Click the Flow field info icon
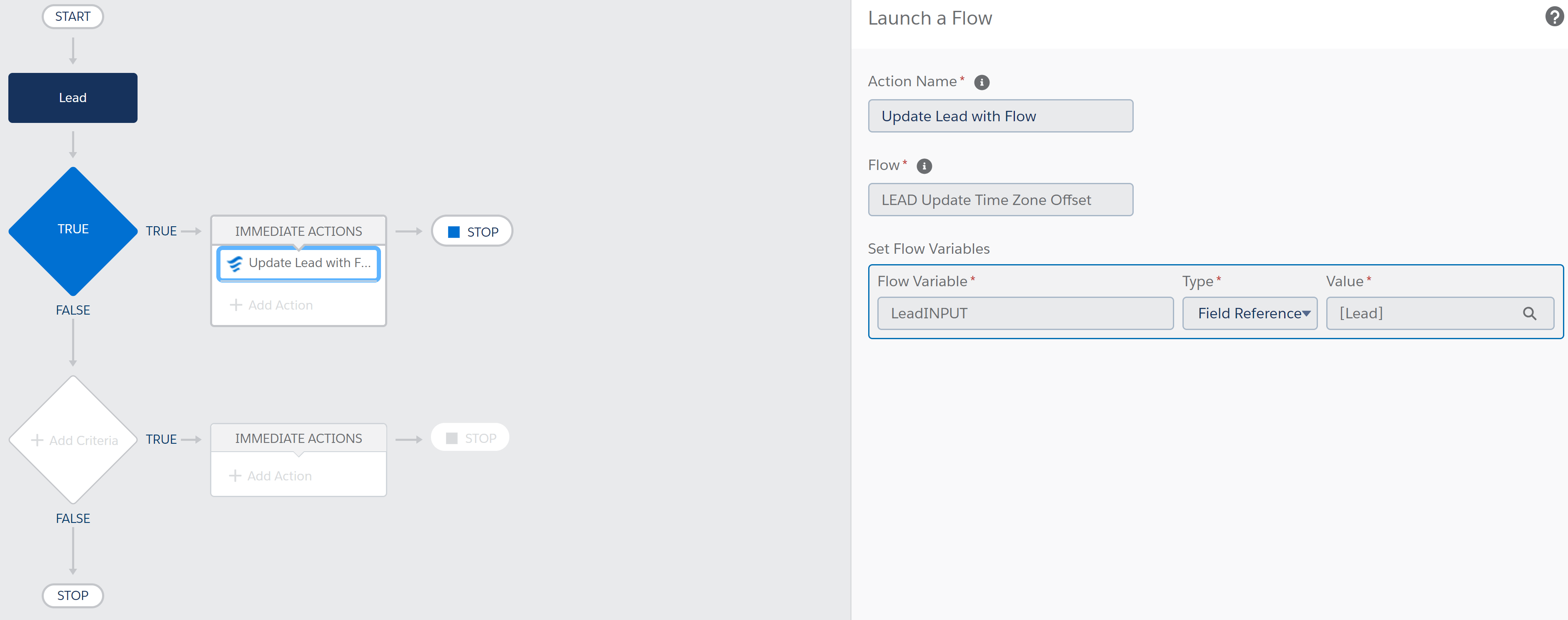Image resolution: width=1568 pixels, height=620 pixels. coord(922,165)
